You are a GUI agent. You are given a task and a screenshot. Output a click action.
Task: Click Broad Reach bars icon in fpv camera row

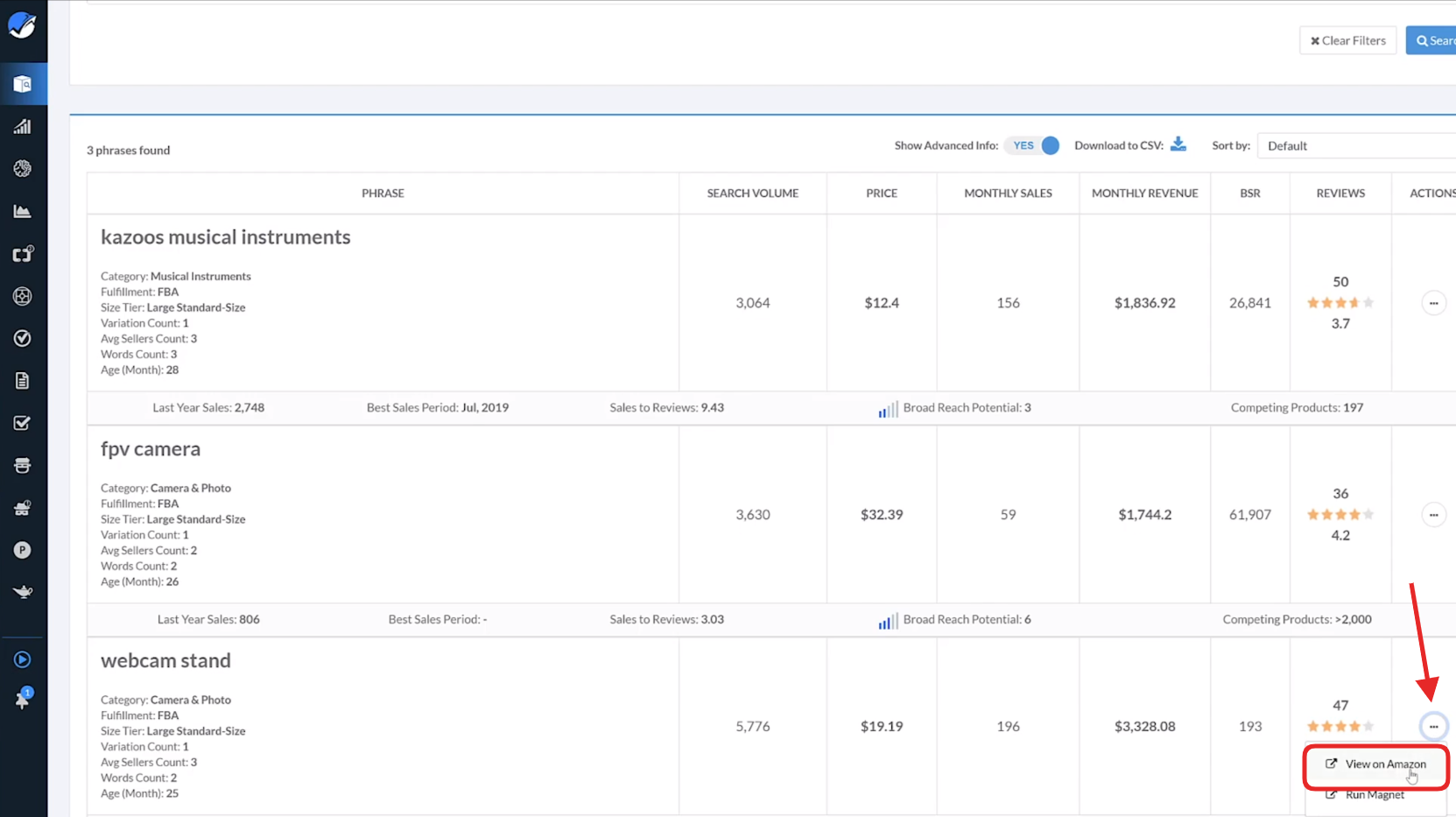click(888, 621)
